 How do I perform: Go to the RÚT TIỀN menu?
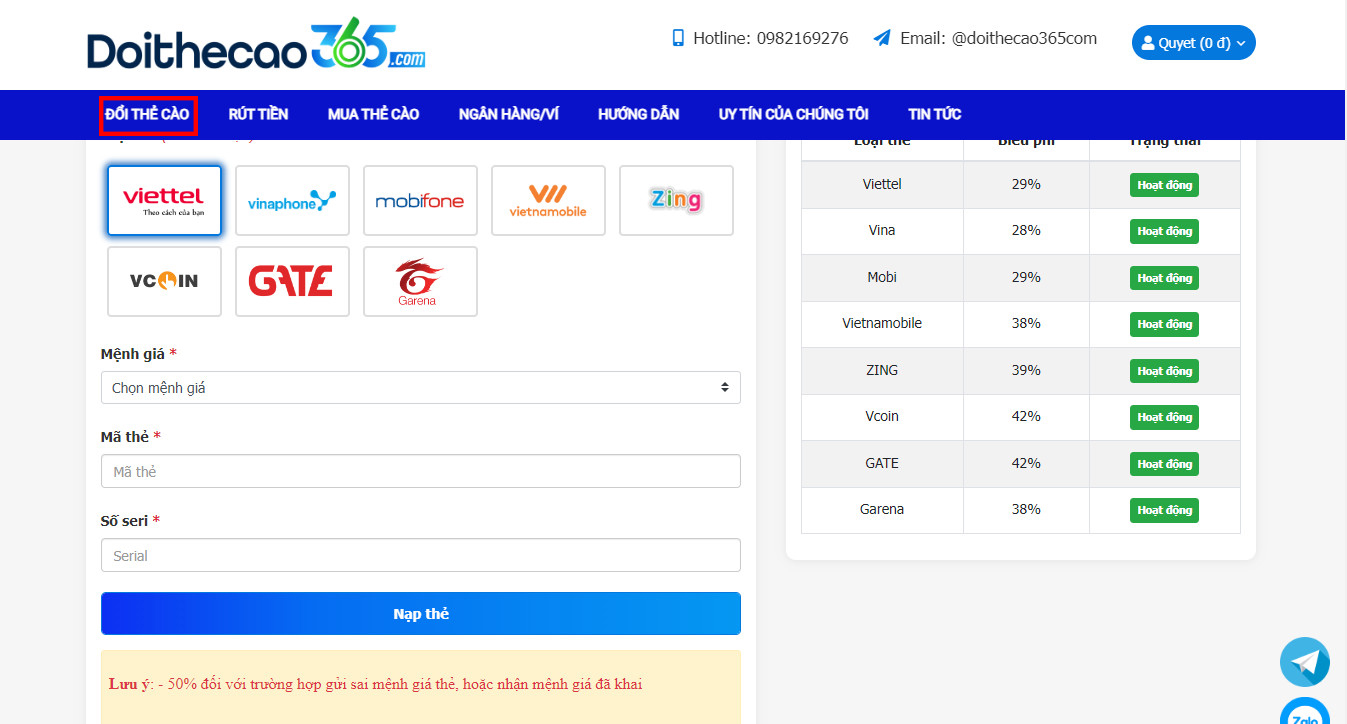[x=258, y=114]
